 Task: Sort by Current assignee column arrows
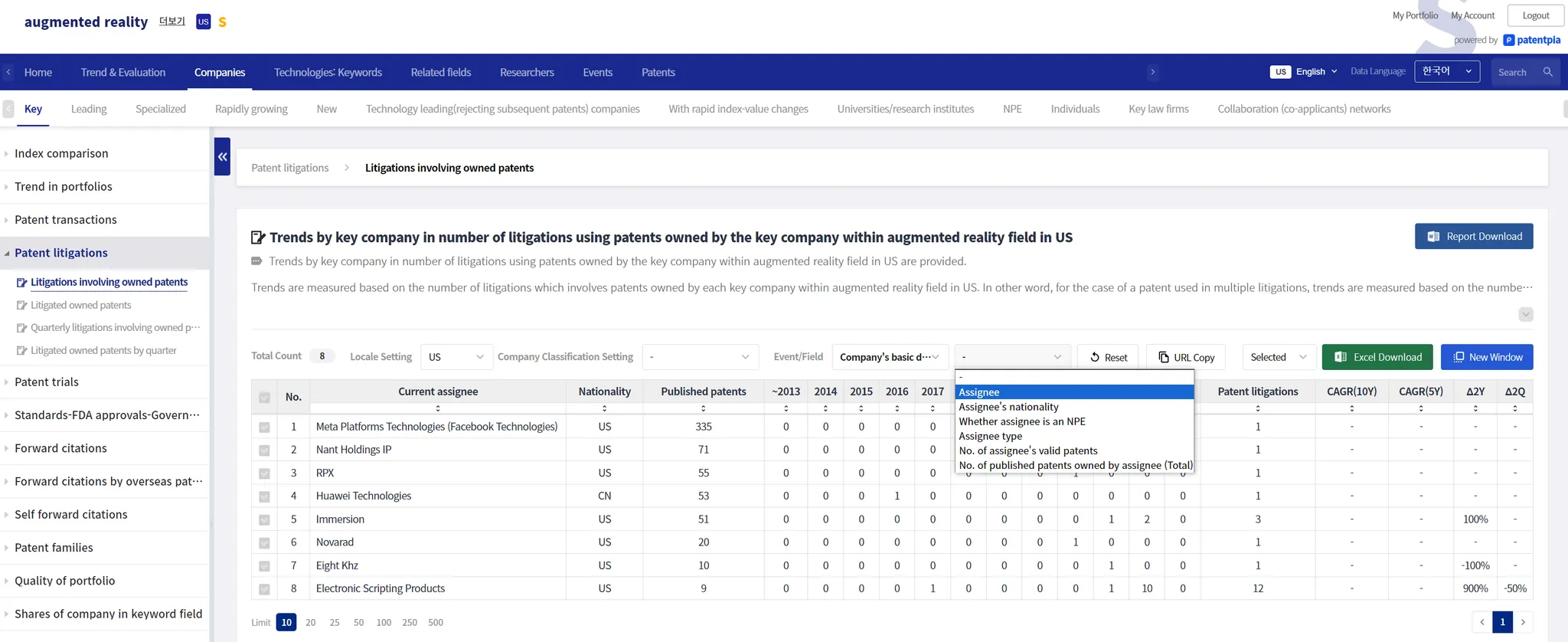(x=438, y=408)
